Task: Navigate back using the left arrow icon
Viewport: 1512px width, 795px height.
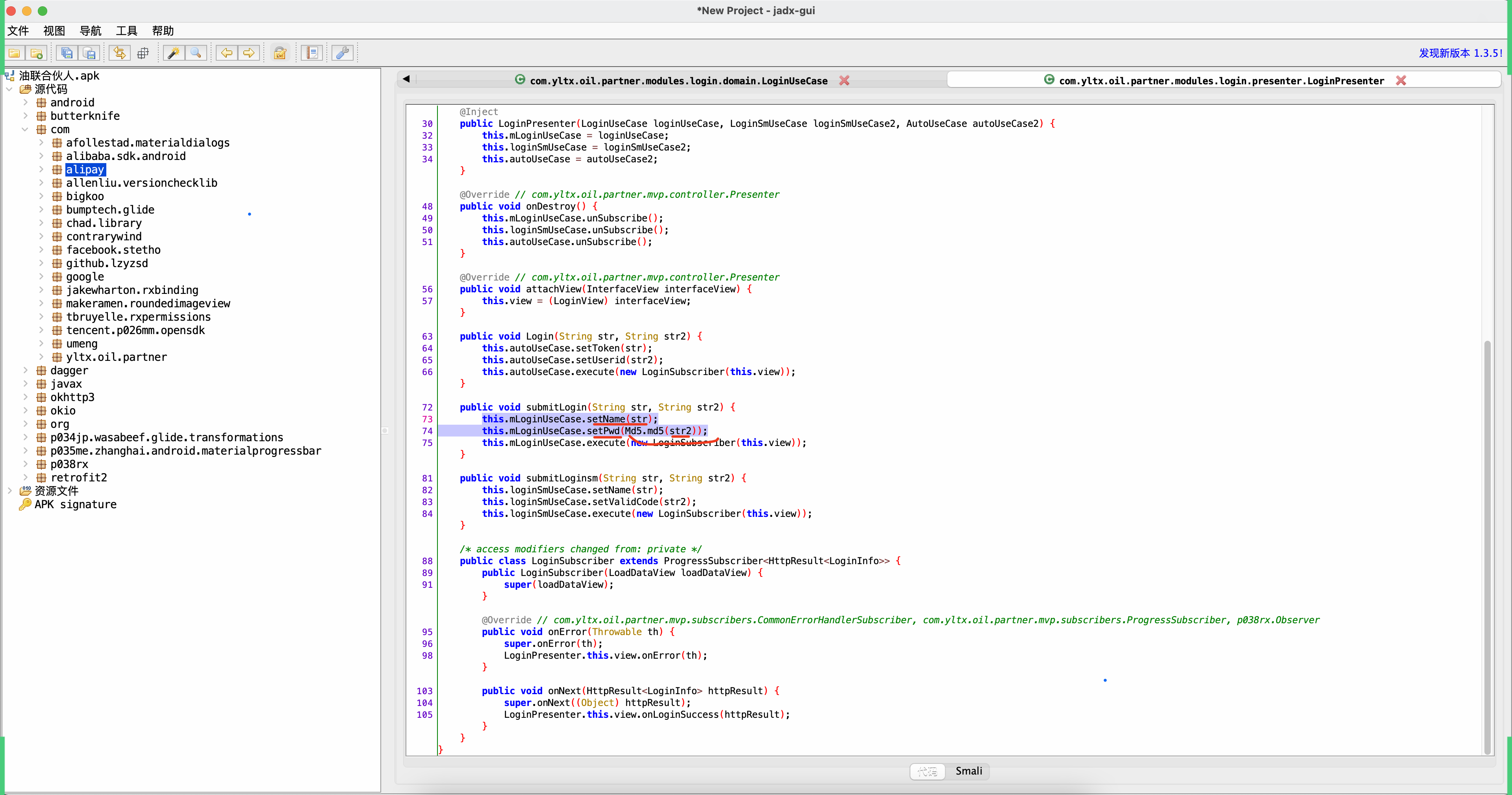Action: (226, 53)
